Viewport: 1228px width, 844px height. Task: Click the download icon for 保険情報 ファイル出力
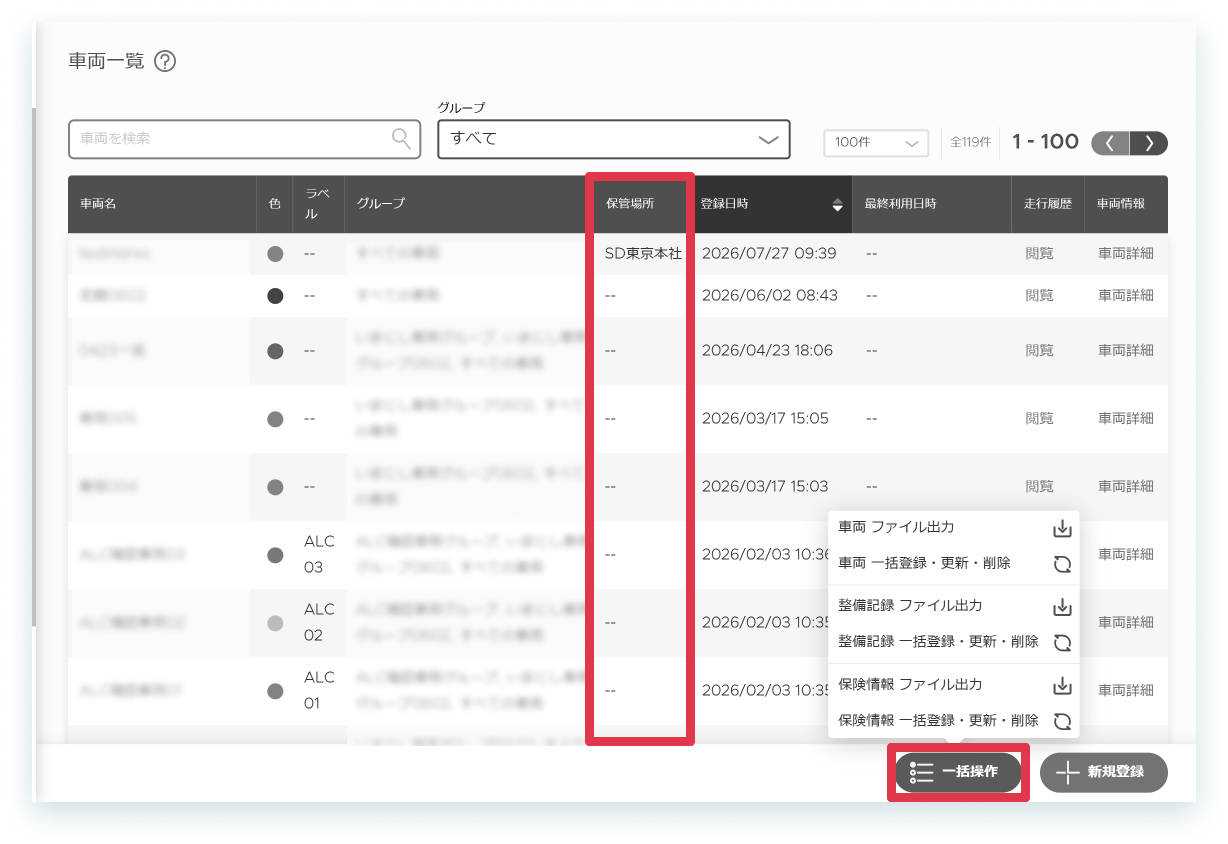(1062, 685)
